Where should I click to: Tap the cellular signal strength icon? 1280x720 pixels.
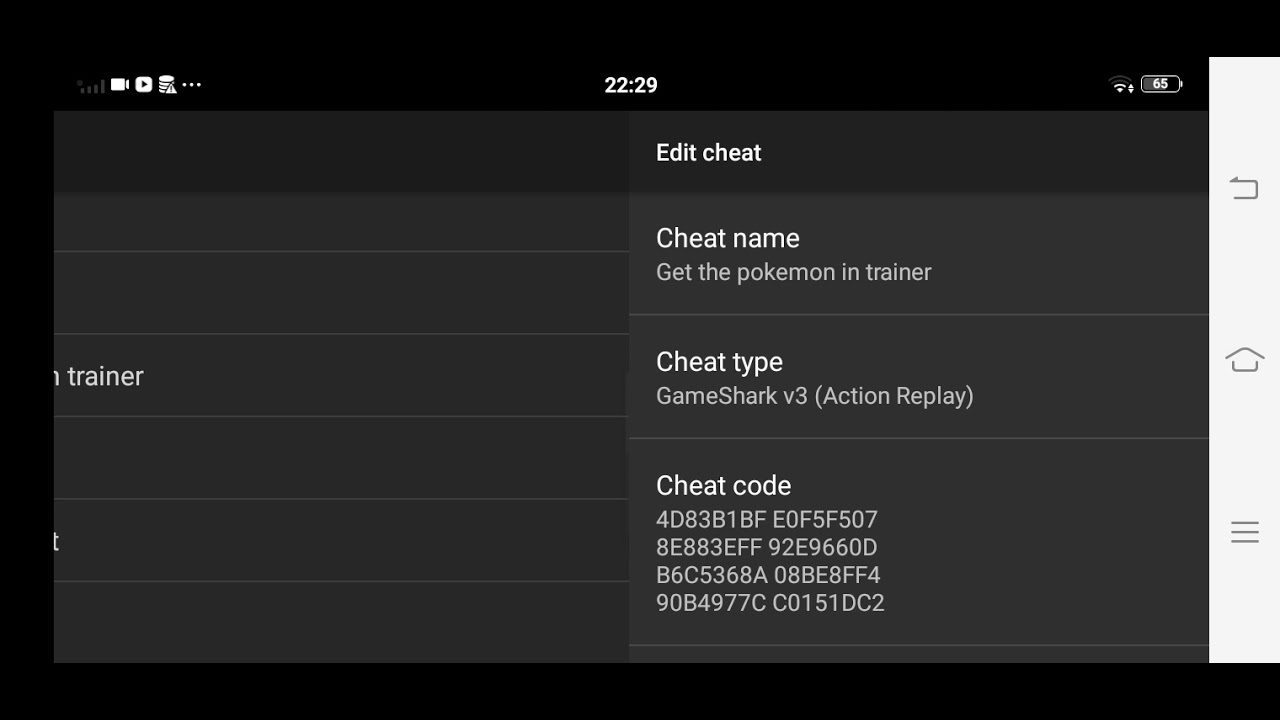click(x=91, y=86)
